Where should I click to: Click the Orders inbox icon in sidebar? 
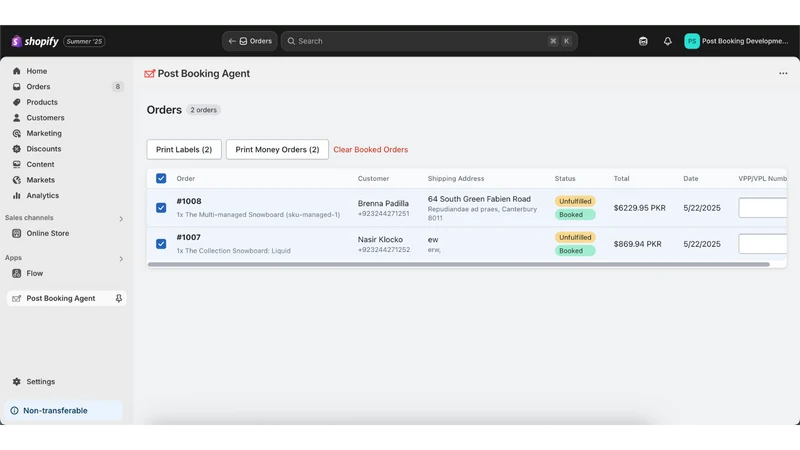coord(17,87)
